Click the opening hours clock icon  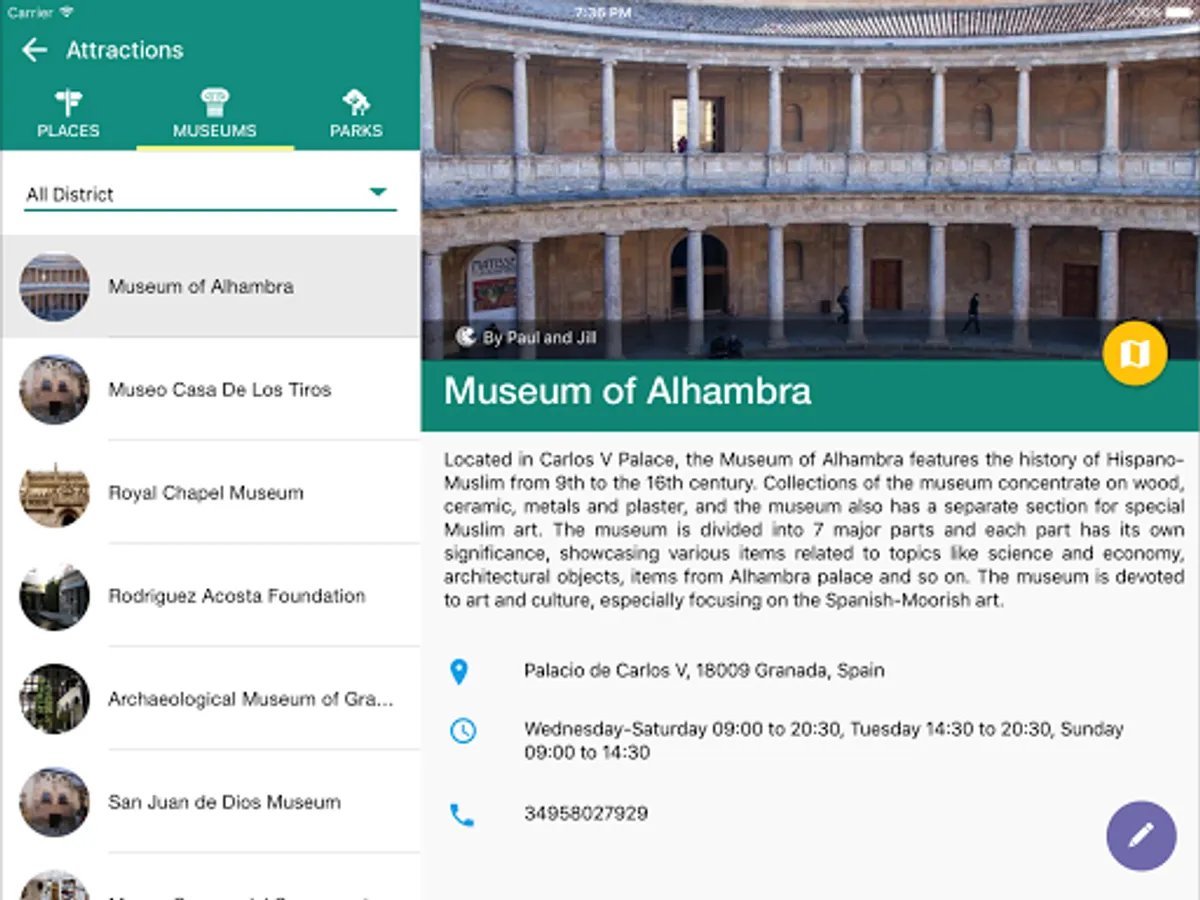pos(462,731)
